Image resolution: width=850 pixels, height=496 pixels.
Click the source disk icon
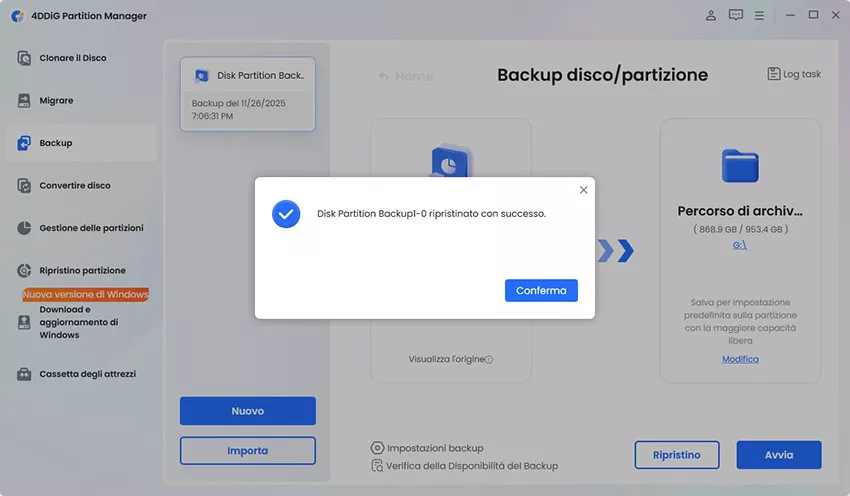coord(450,161)
